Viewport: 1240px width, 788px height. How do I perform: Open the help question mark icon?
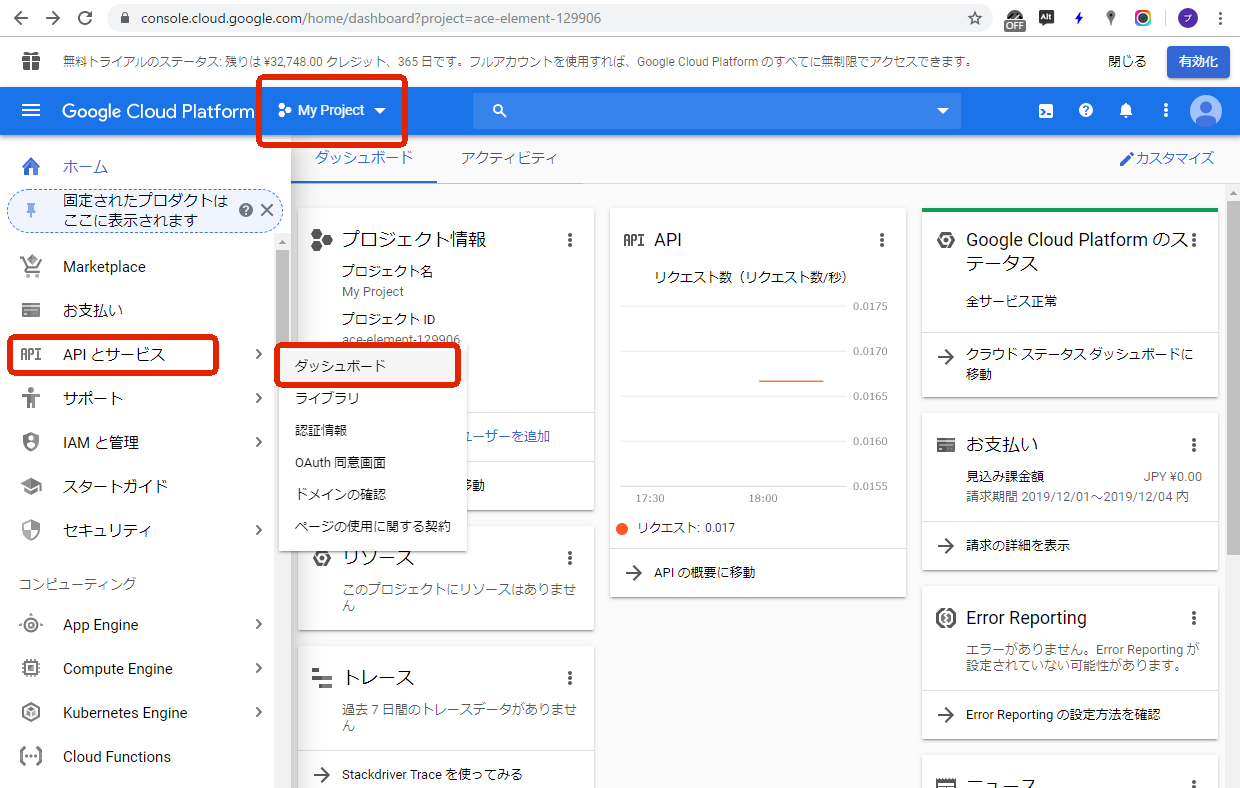coord(1086,111)
